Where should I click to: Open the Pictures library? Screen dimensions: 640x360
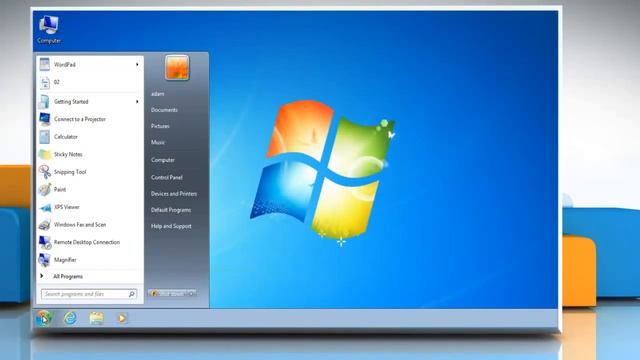(160, 126)
